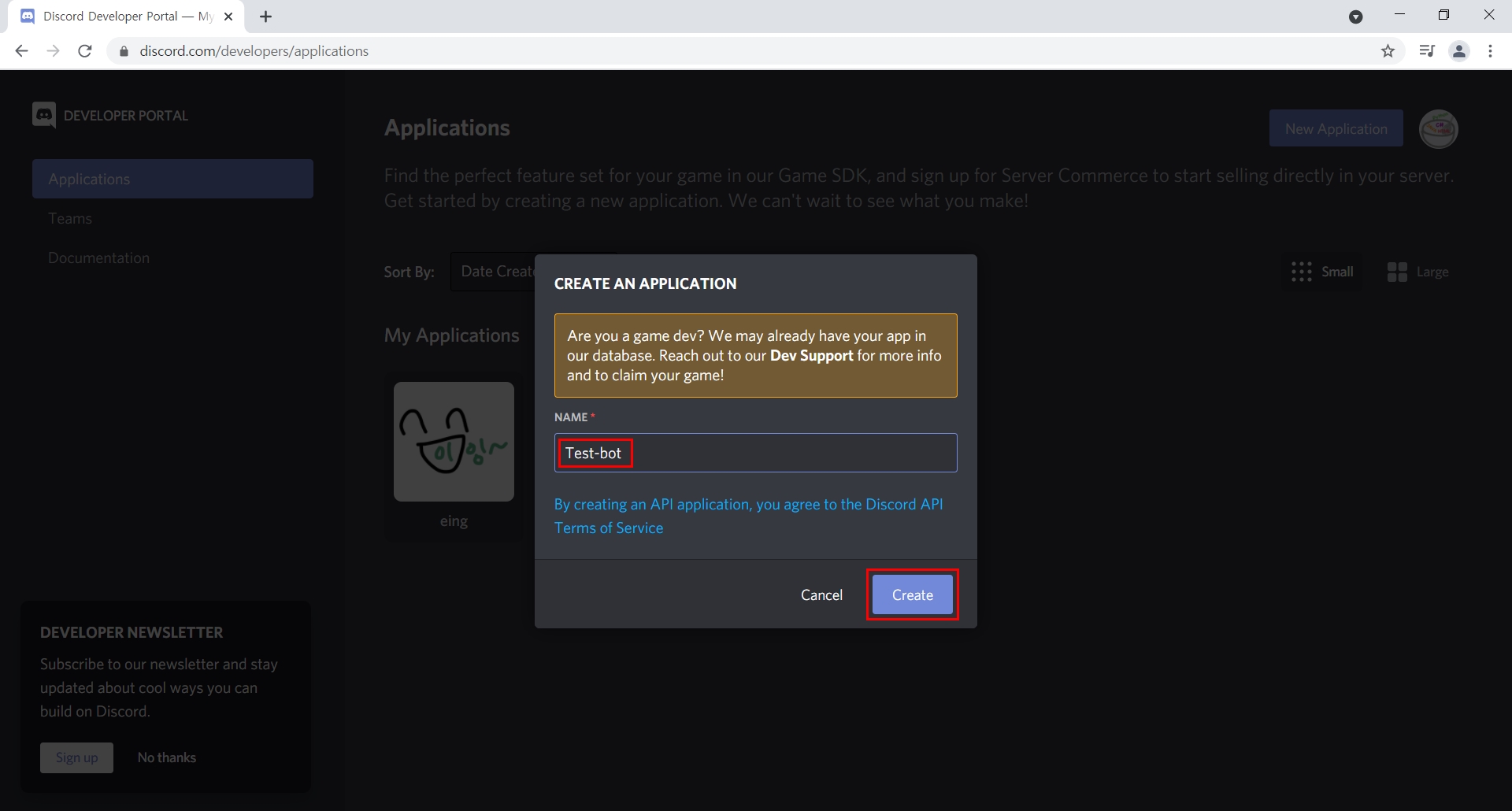Close the Discord Developer Portal tab

228,17
